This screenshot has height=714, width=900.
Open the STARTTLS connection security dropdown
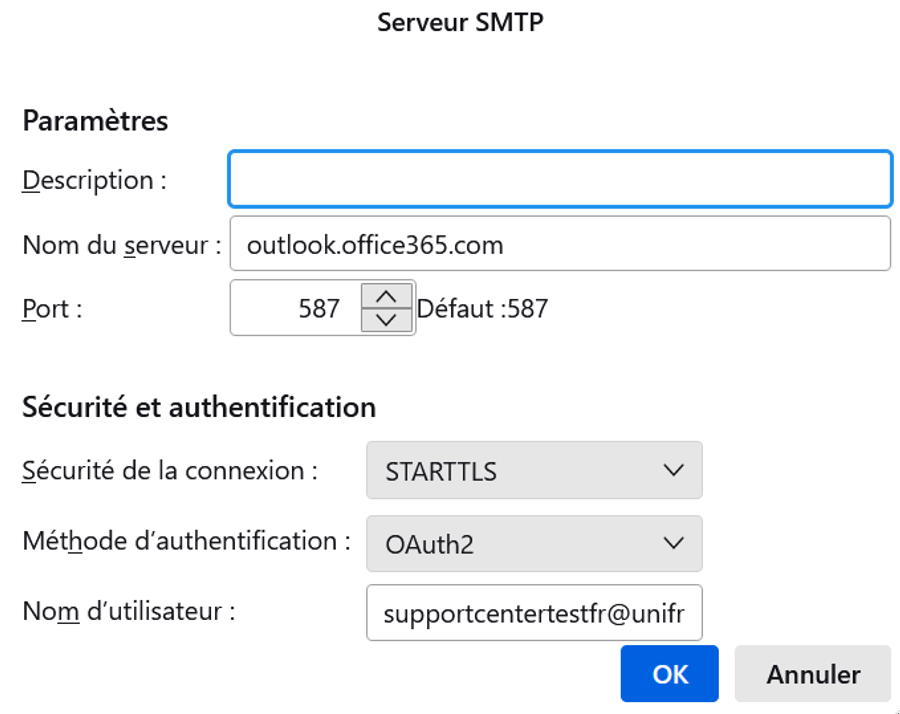pos(534,470)
